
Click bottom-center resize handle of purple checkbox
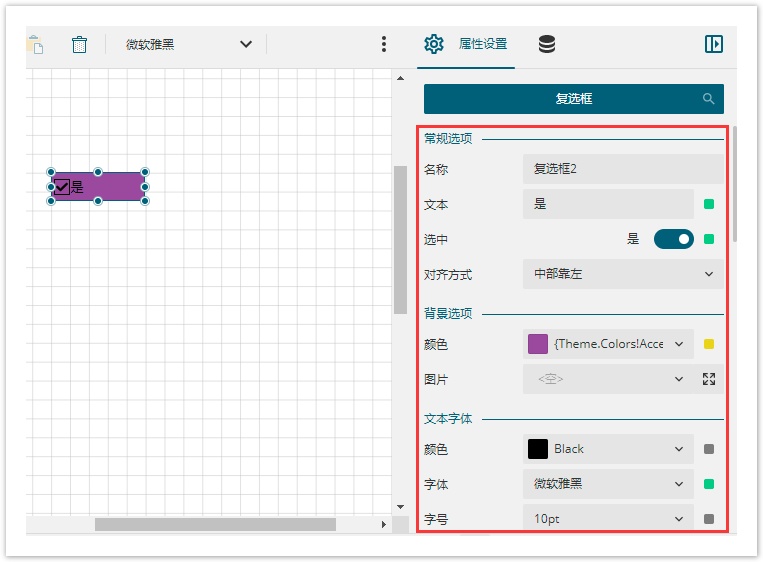(98, 201)
